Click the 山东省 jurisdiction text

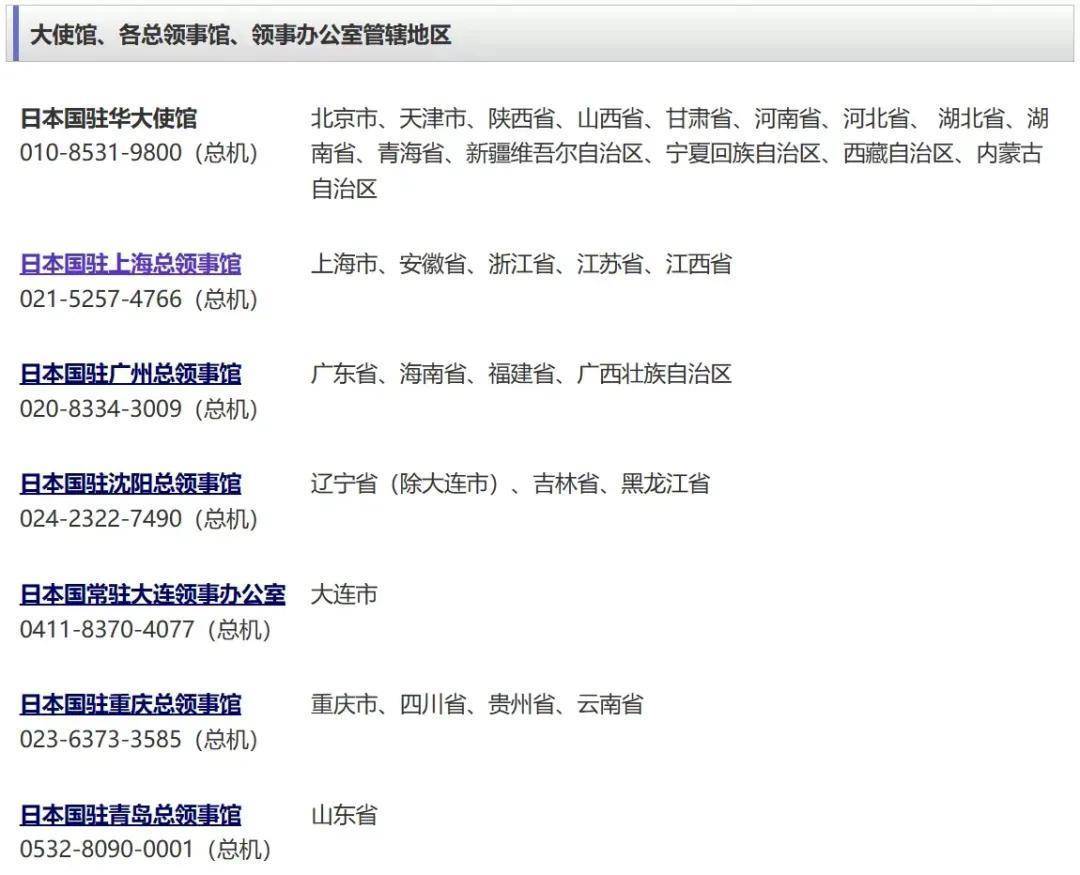[x=344, y=815]
